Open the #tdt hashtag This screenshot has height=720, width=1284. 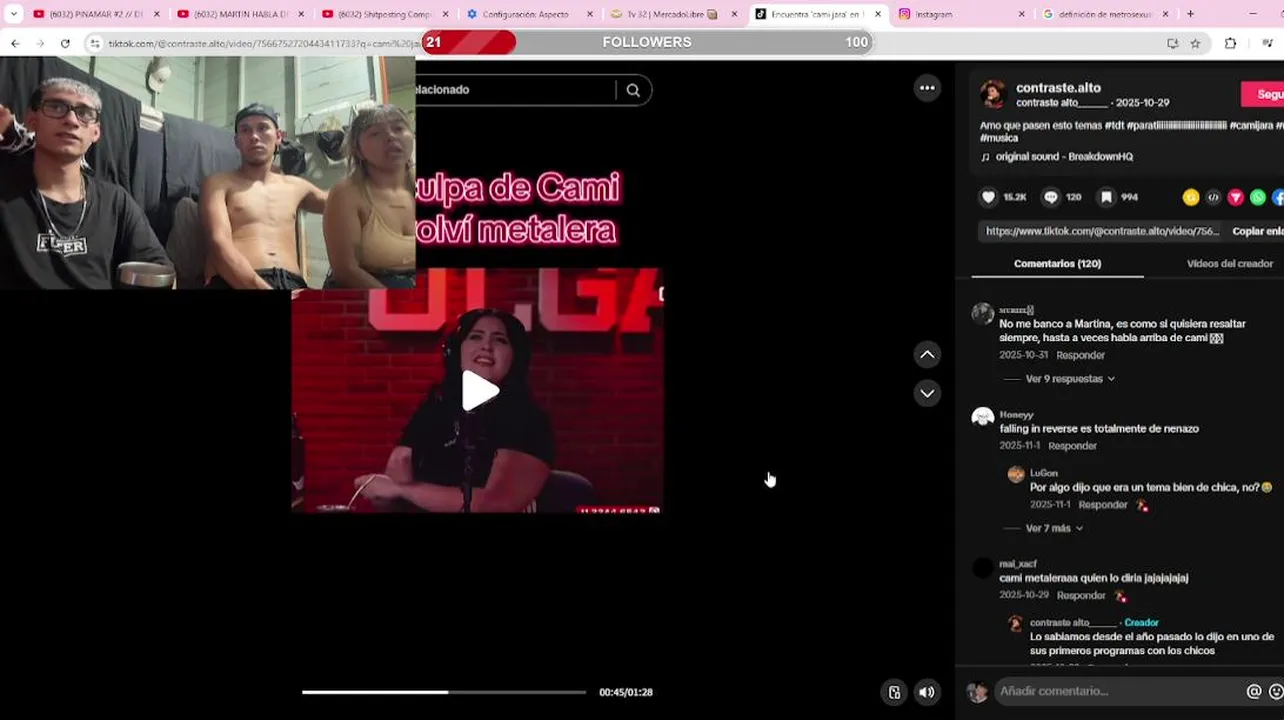(x=1114, y=125)
